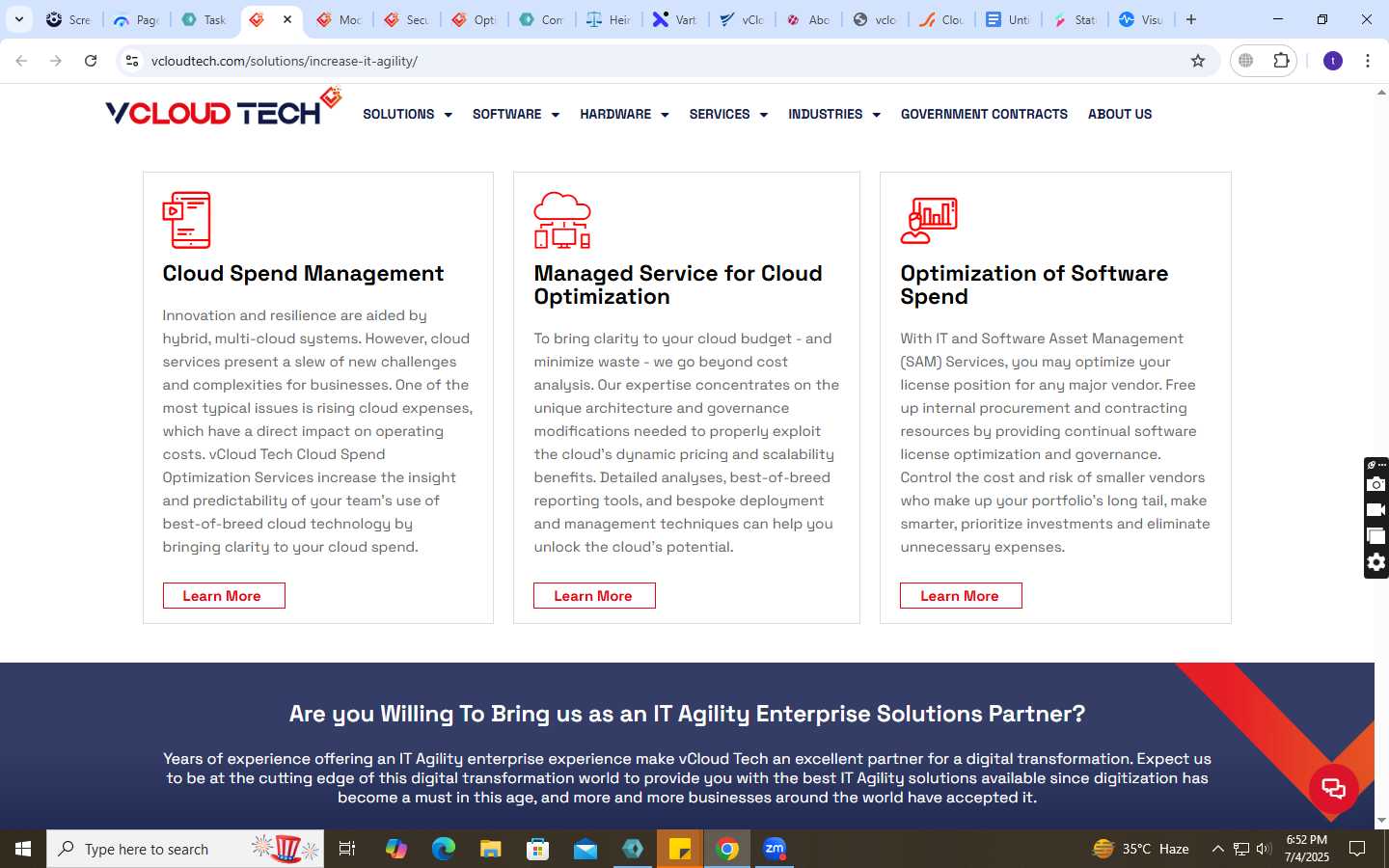Switch to the Task browser tab
Viewport: 1389px width, 868px height.
(204, 19)
